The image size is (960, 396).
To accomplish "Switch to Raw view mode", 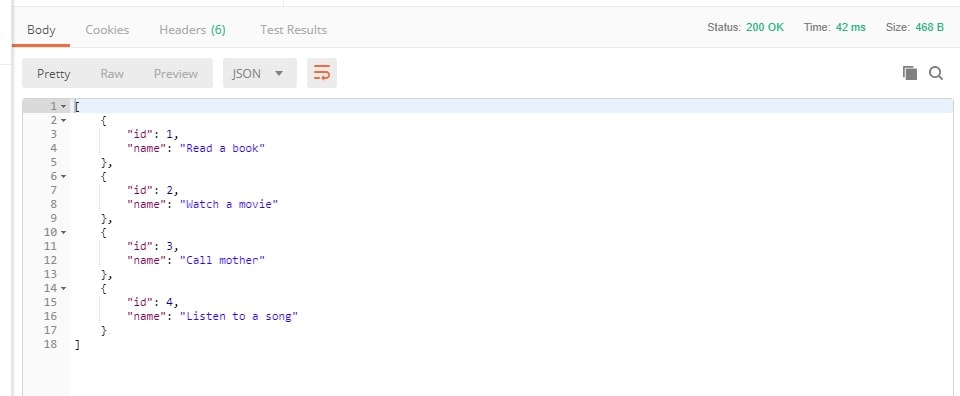I will [x=112, y=73].
